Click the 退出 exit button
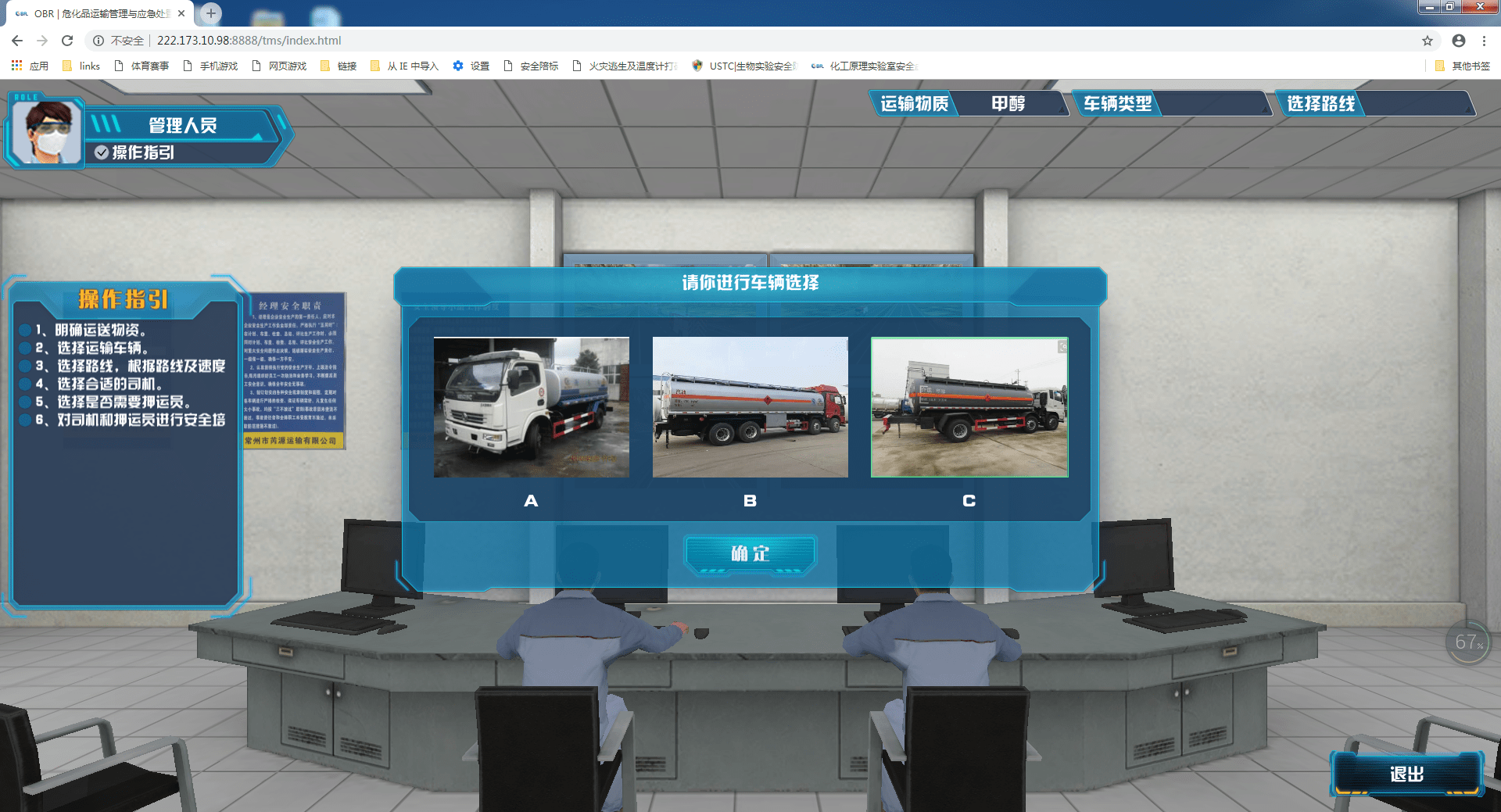 pyautogui.click(x=1406, y=774)
